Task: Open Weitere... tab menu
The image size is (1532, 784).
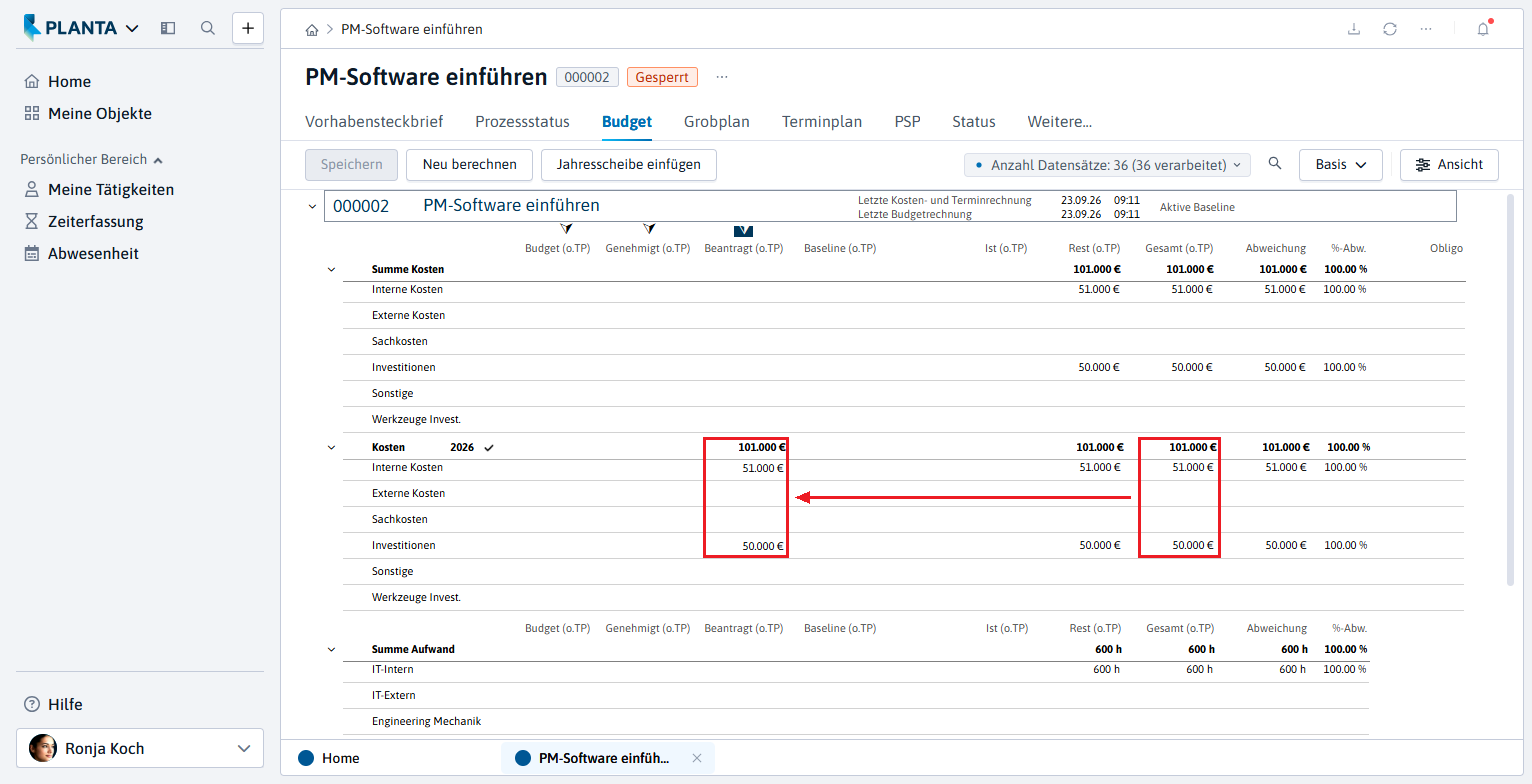Action: tap(1060, 122)
